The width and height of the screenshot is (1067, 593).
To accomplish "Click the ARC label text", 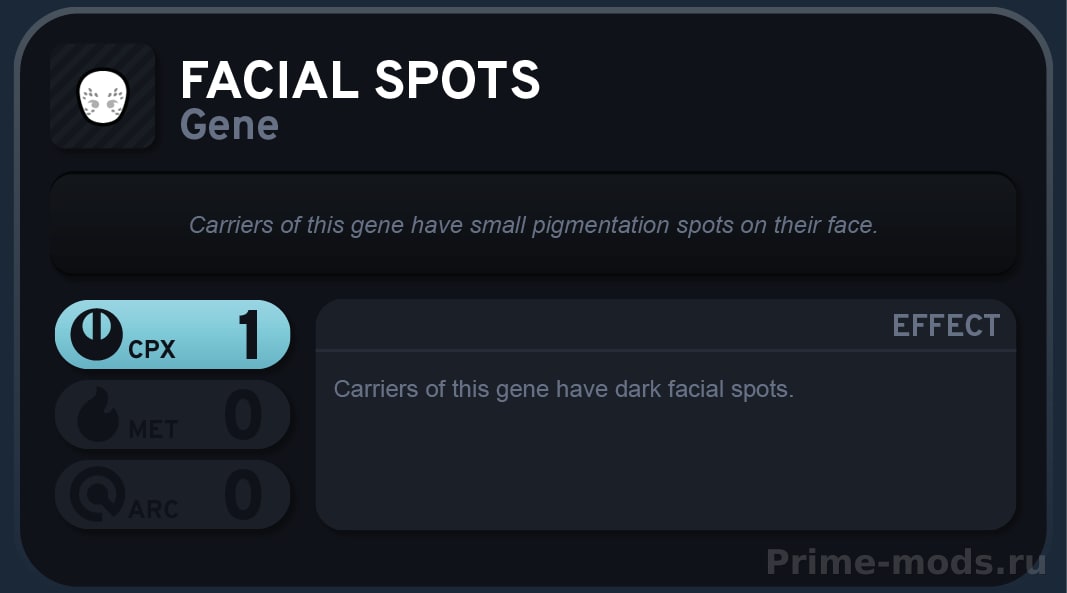I will coord(153,509).
